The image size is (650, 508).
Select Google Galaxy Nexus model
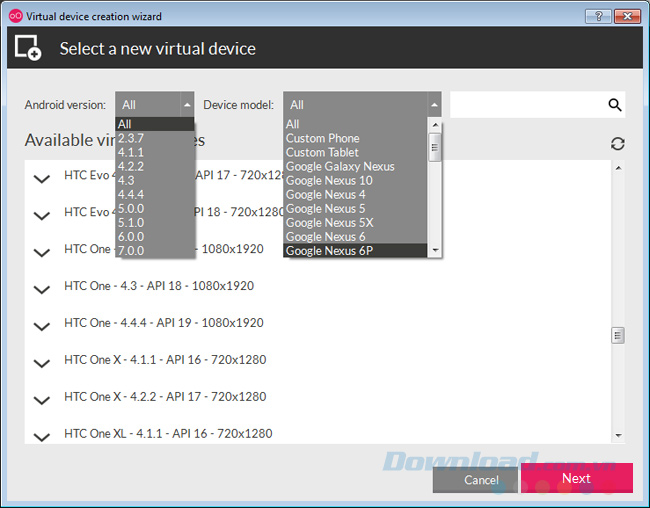tap(355, 166)
